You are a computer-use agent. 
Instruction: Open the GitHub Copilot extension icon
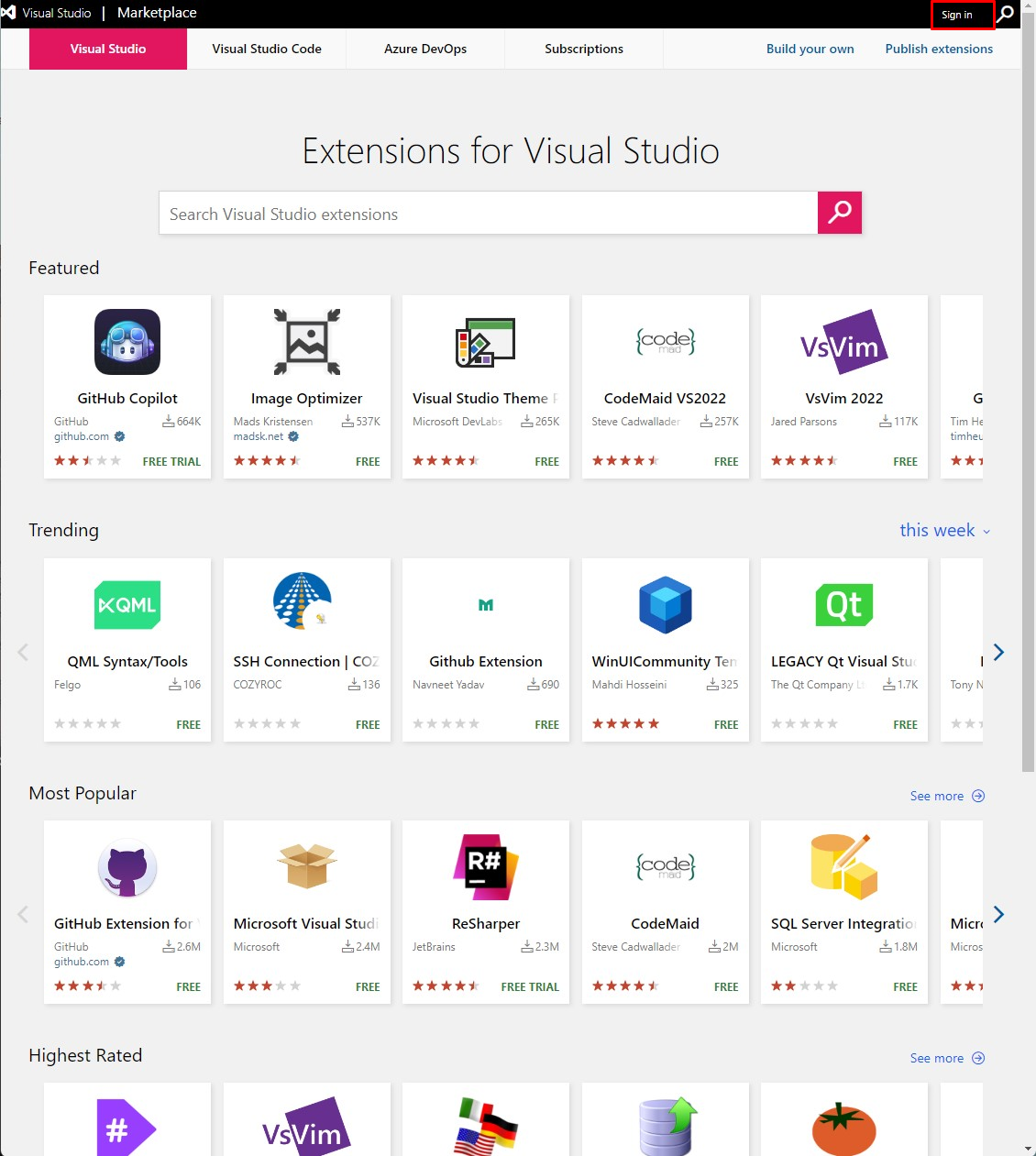point(127,342)
